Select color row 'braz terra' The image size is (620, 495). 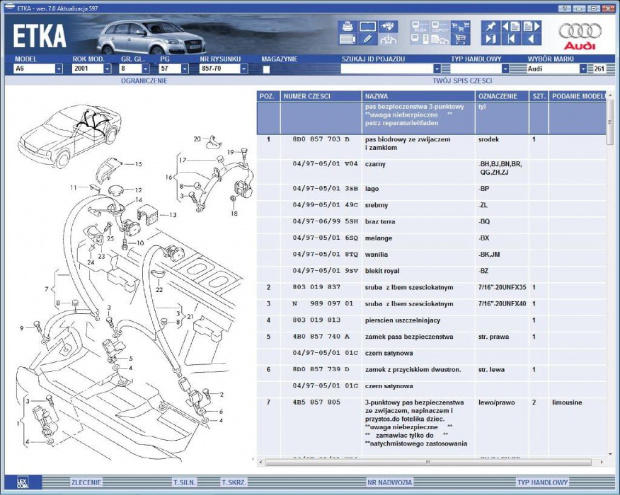click(431, 221)
